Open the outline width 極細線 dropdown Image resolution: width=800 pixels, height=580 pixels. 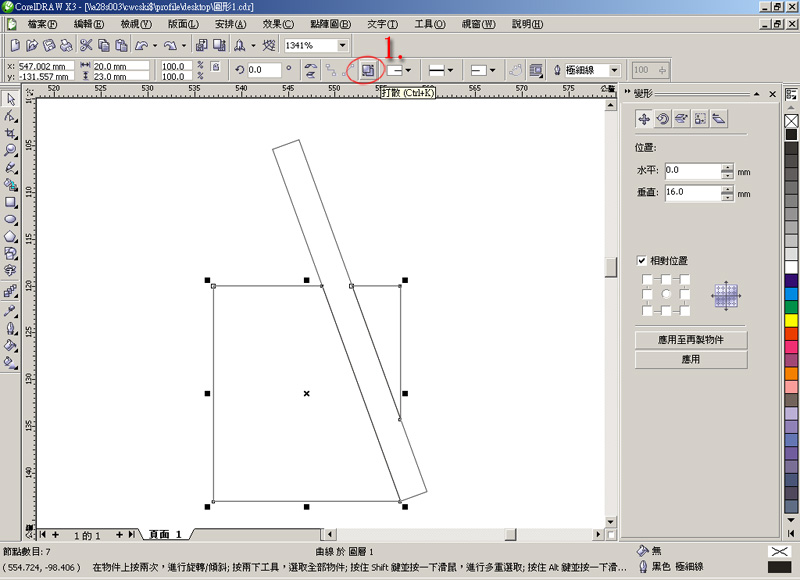614,70
